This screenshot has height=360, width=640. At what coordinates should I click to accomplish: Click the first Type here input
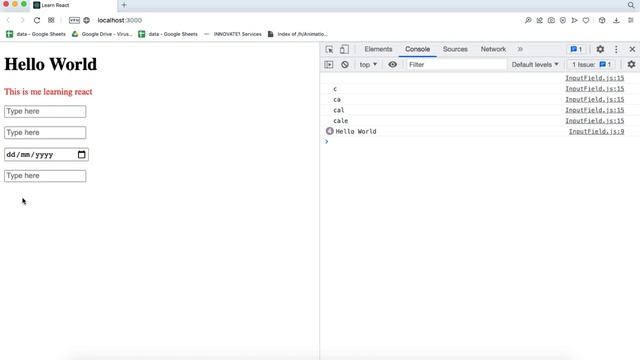pyautogui.click(x=45, y=111)
